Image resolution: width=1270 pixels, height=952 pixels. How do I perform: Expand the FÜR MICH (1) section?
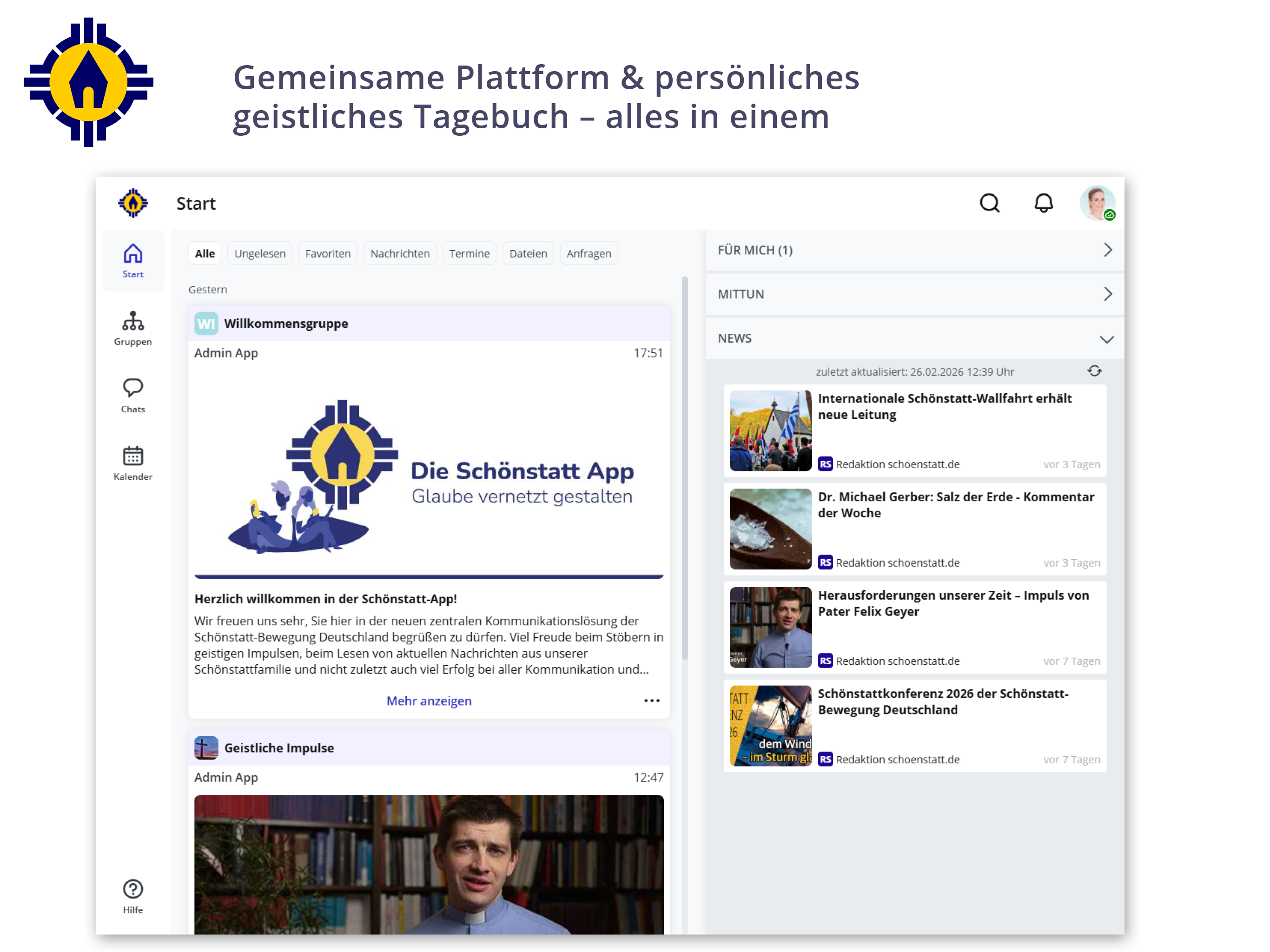point(914,251)
